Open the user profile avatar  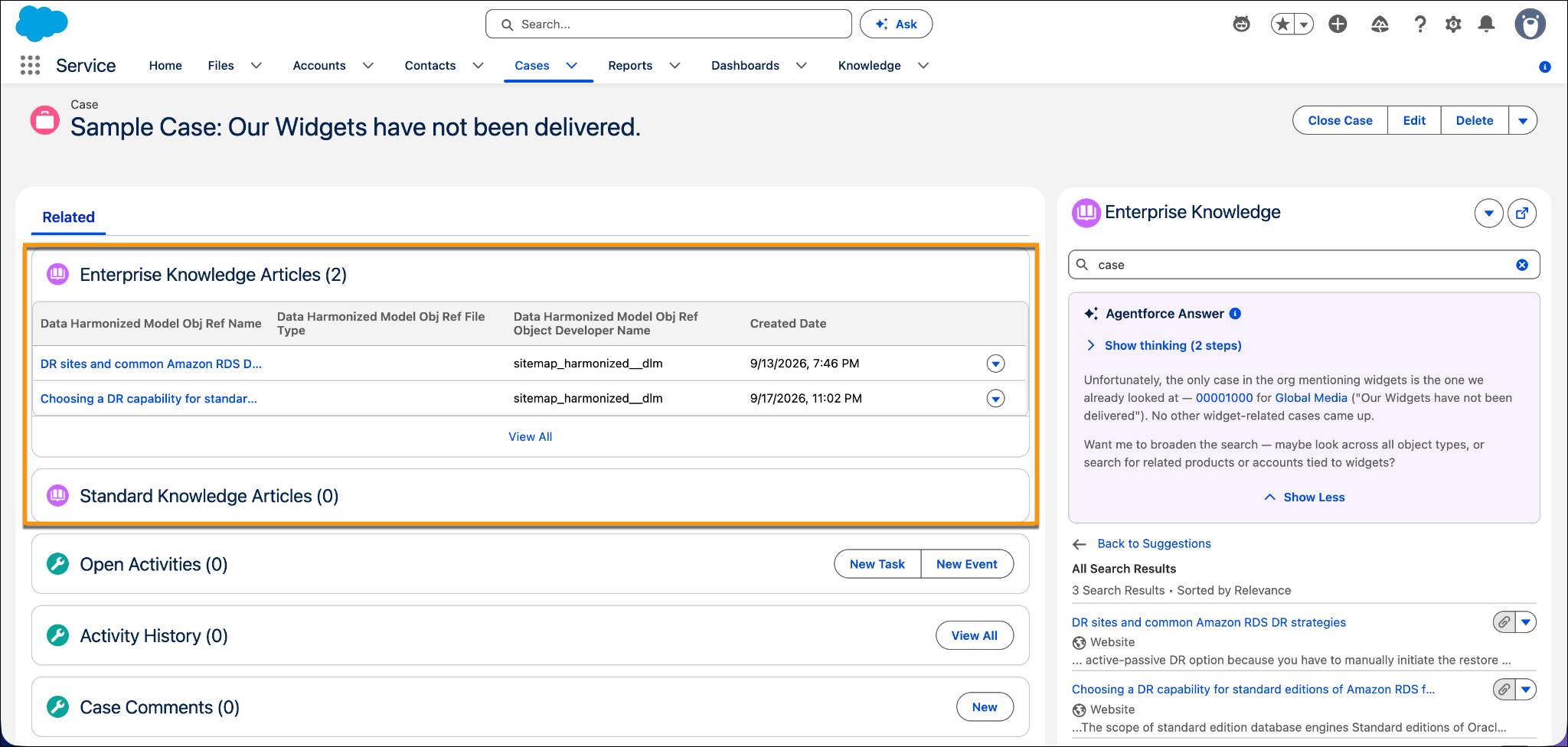pyautogui.click(x=1530, y=24)
